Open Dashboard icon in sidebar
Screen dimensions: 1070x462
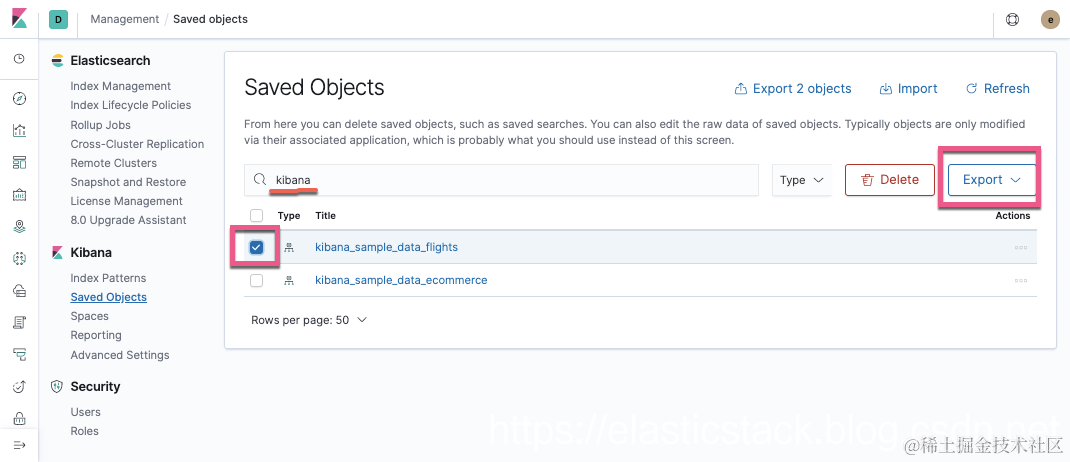(19, 162)
